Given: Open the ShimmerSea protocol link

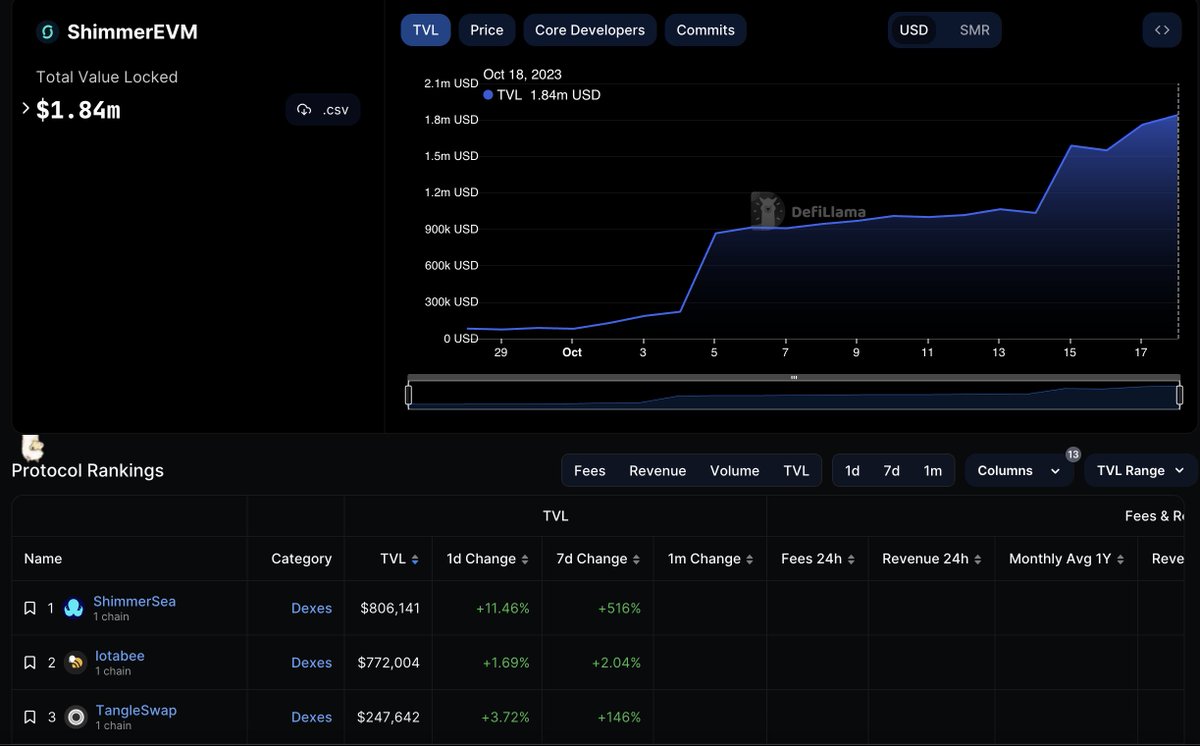Looking at the screenshot, I should point(134,601).
